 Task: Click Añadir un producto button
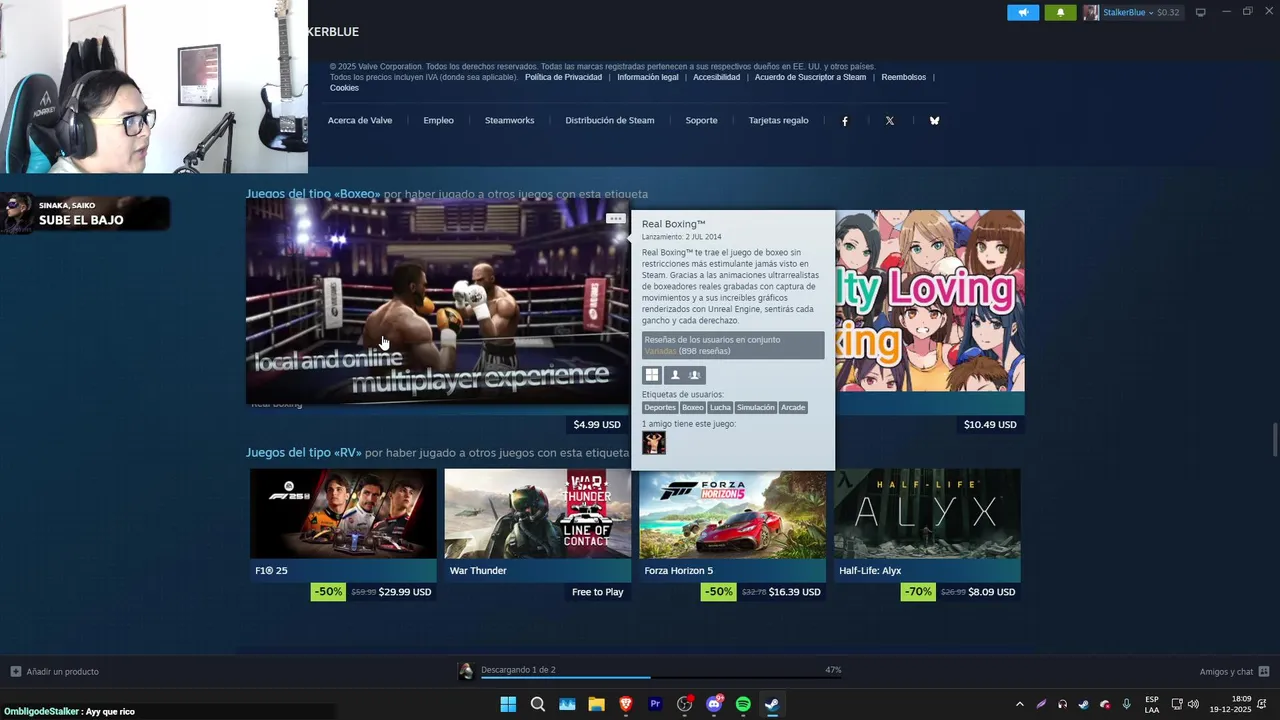(55, 672)
